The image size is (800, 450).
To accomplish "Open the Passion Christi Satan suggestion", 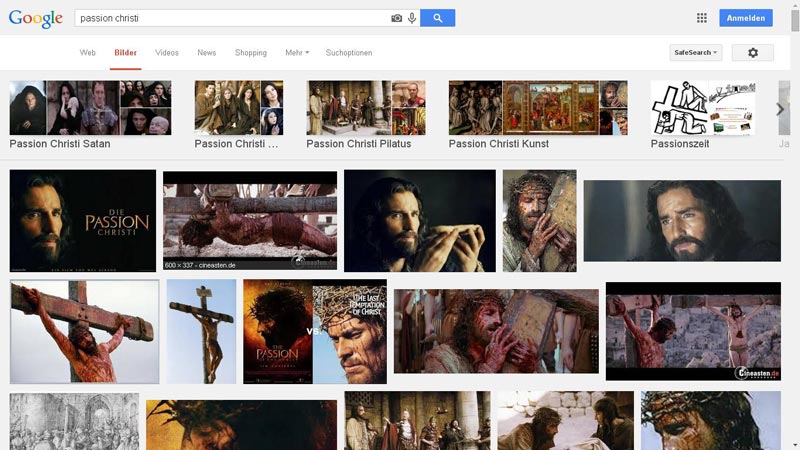I will tap(90, 115).
